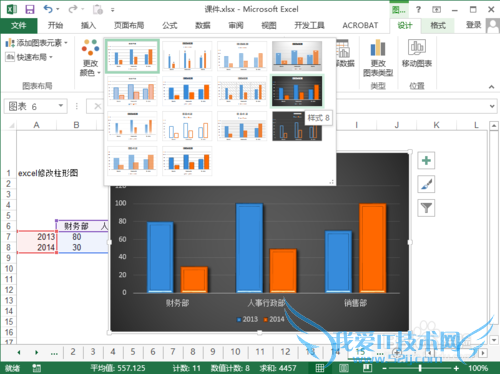Open sheet tab 10

point(235,352)
